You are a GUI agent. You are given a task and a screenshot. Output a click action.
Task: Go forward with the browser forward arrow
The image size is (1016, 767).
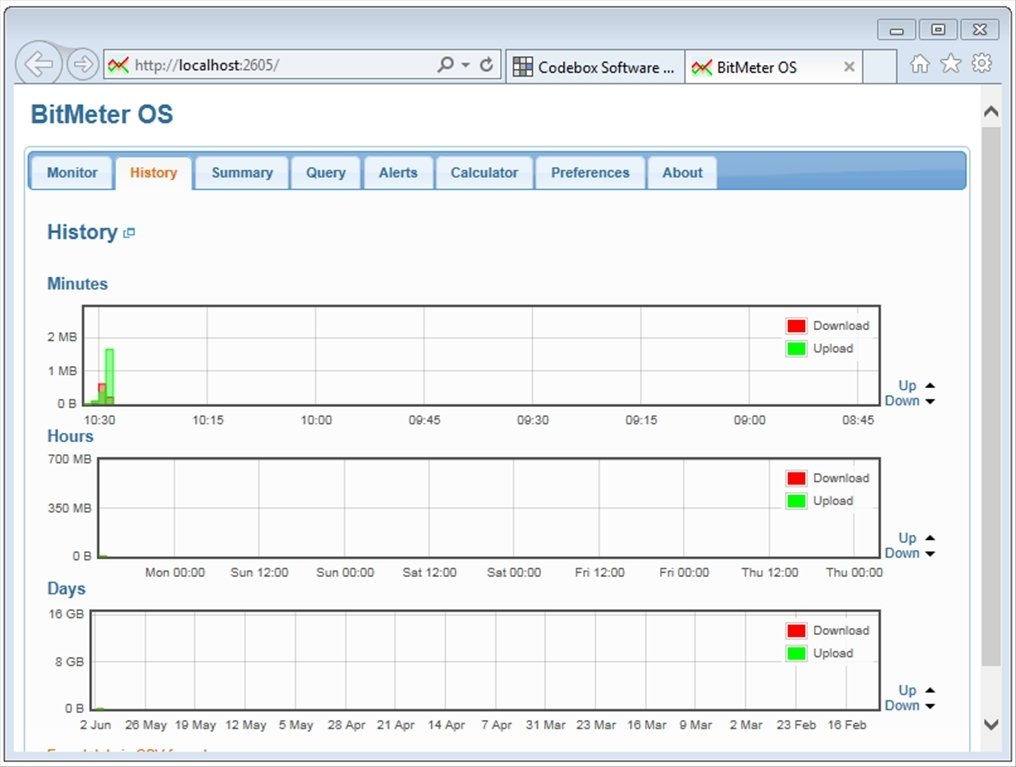pos(83,64)
